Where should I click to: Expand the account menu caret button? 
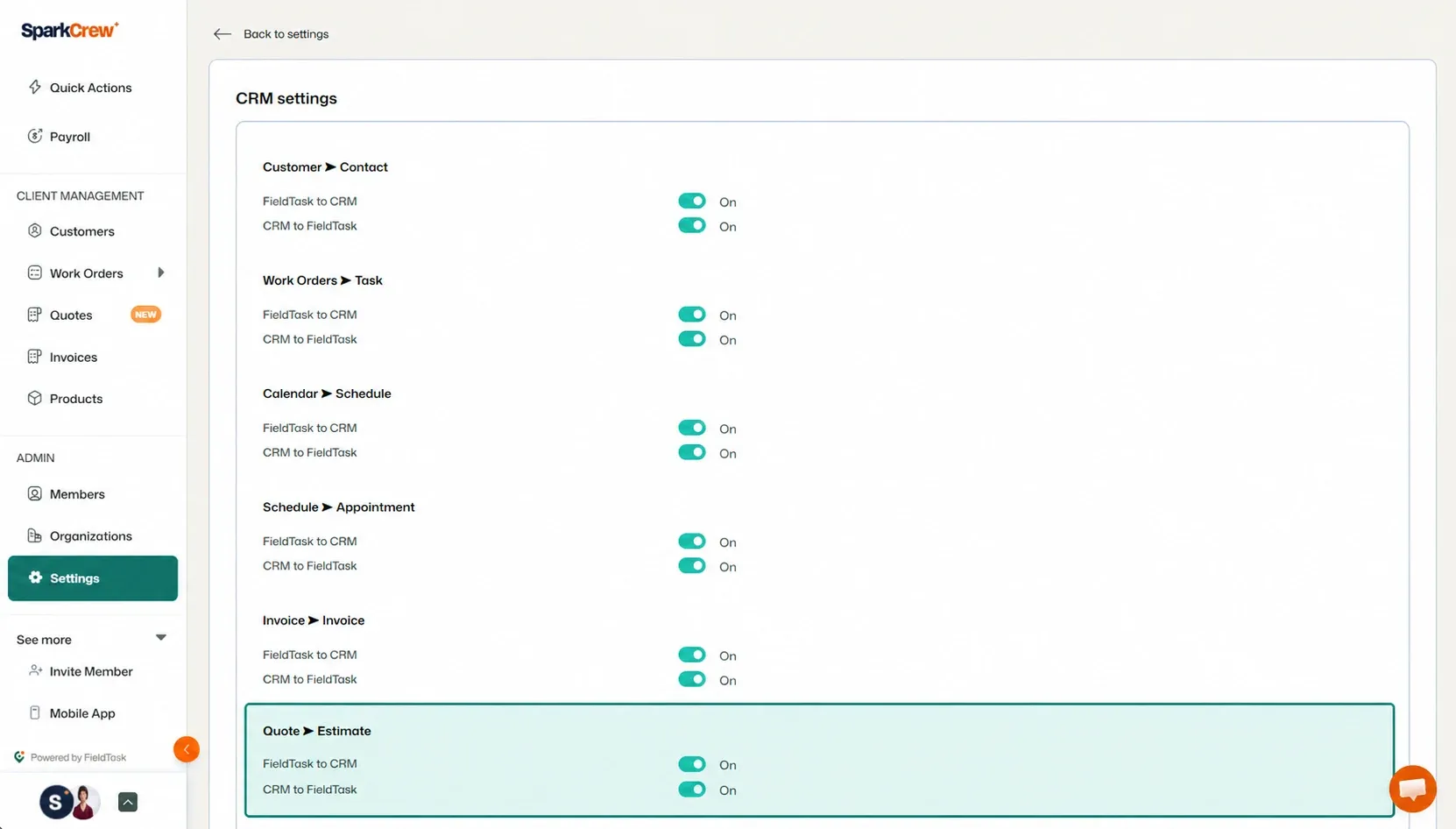click(128, 802)
